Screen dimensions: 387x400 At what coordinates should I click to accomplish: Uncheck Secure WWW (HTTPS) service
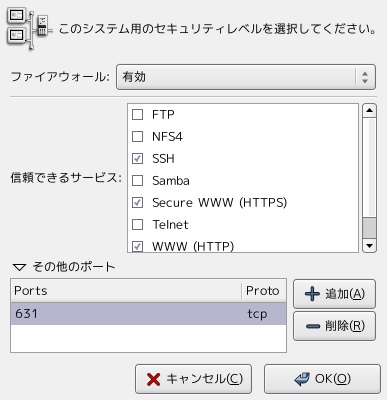click(x=138, y=203)
